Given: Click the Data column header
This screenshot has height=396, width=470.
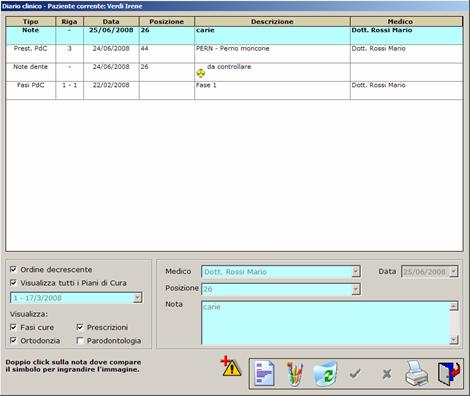Looking at the screenshot, I should click(x=111, y=22).
